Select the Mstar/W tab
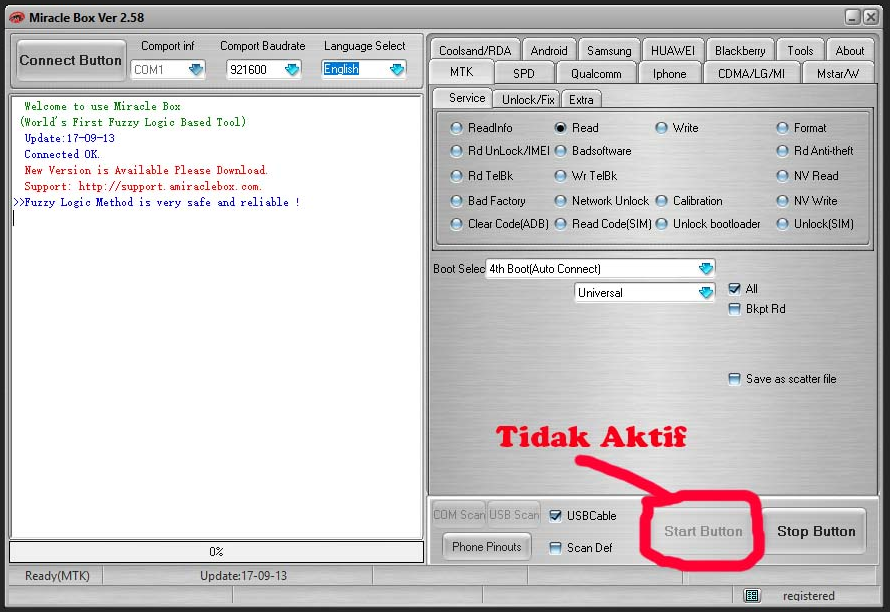 tap(838, 73)
